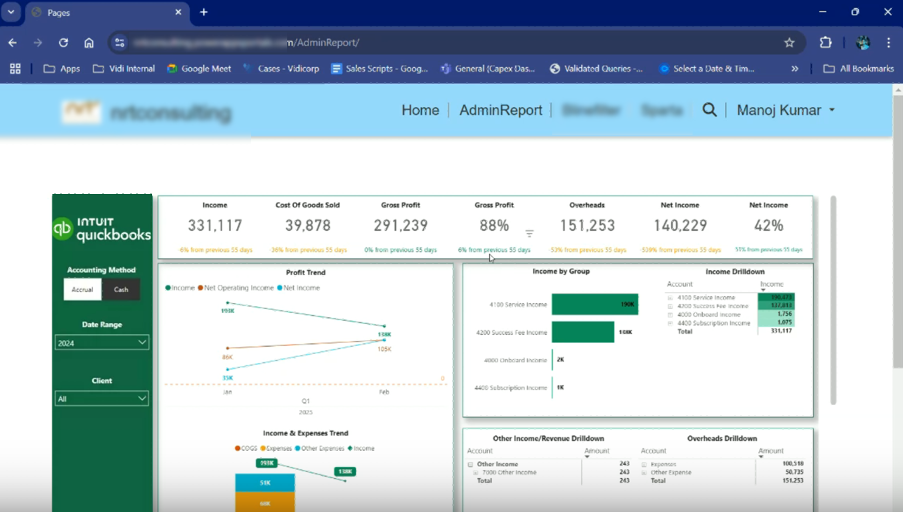Click the QuickBooks logo in the sidebar
This screenshot has width=904, height=512.
pyautogui.click(x=102, y=229)
